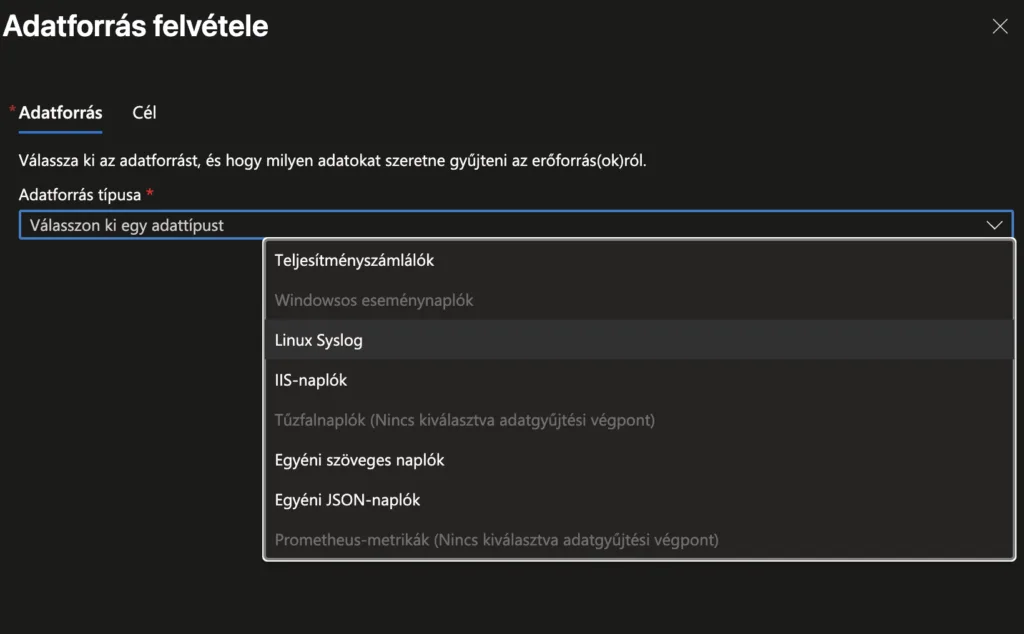Click the 'Adatforrás felvétele' panel title
1024x634 pixels.
click(x=136, y=26)
